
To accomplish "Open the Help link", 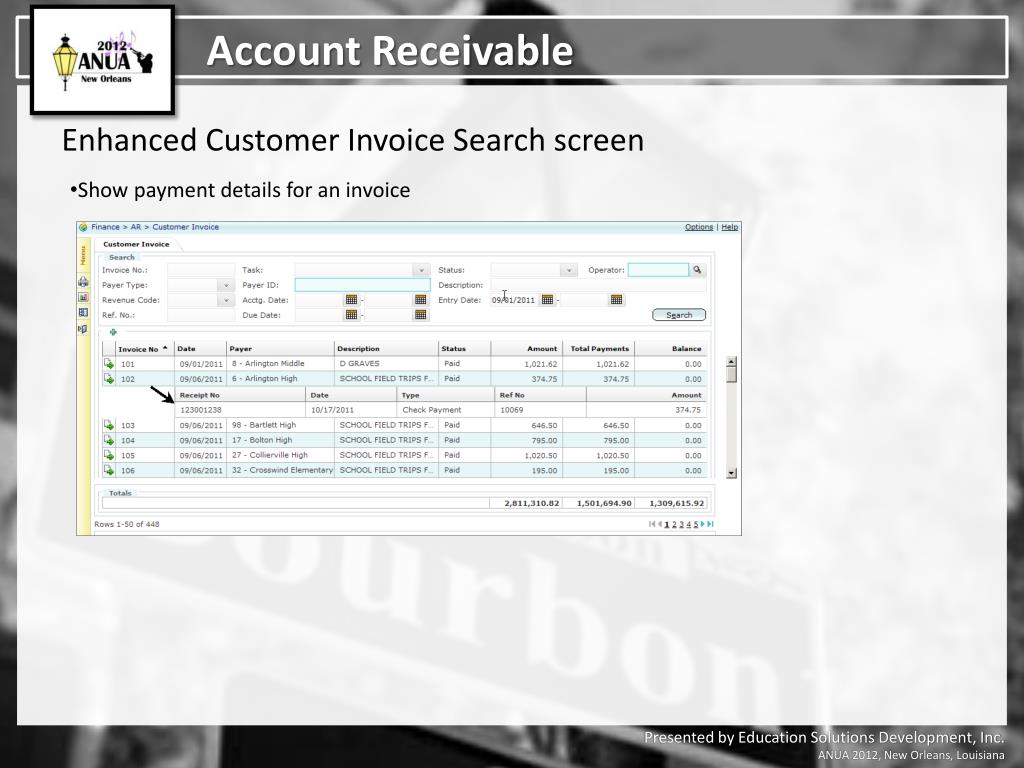I will [x=729, y=227].
